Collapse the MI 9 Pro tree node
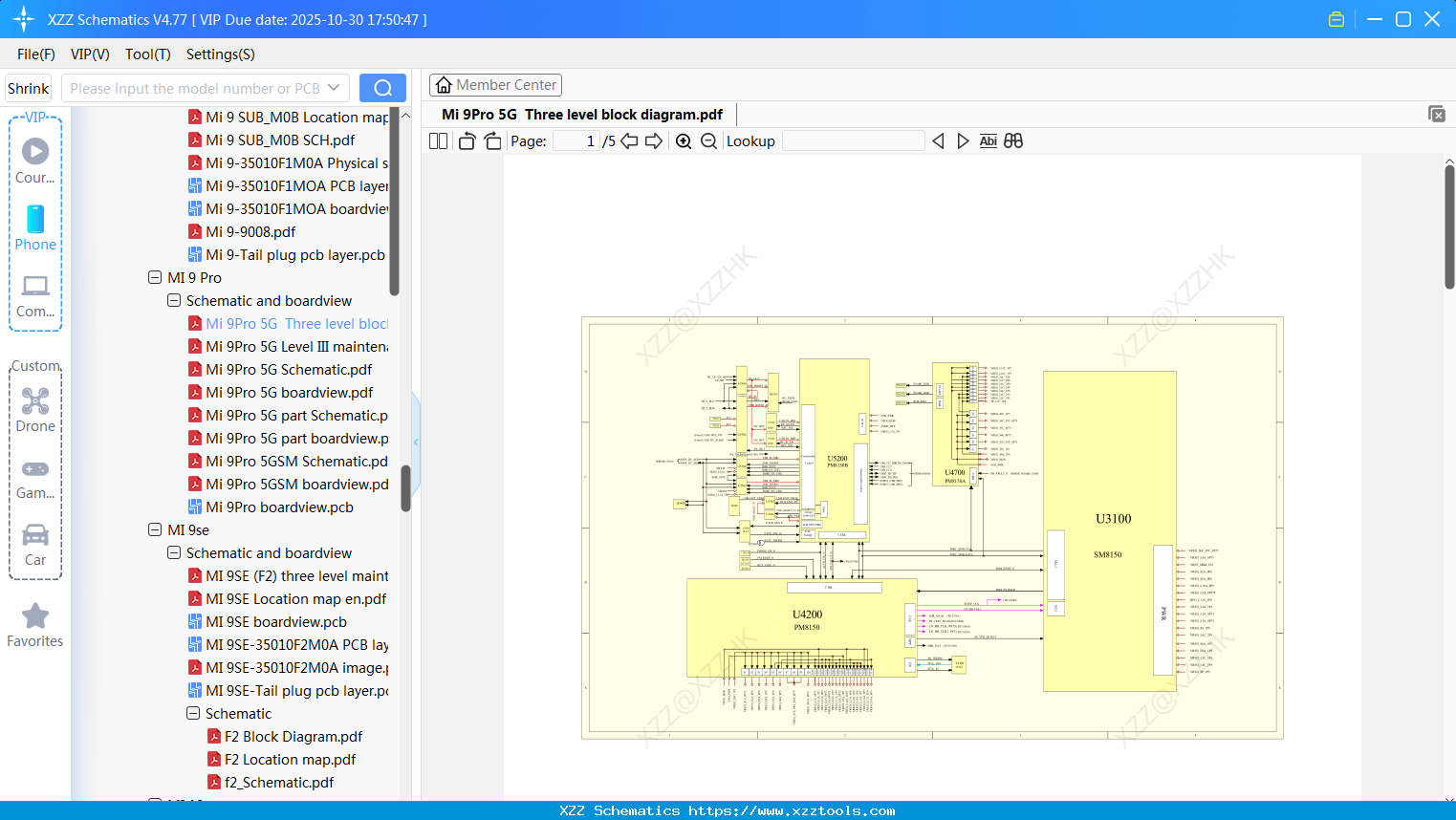The width and height of the screenshot is (1456, 820). (x=155, y=277)
